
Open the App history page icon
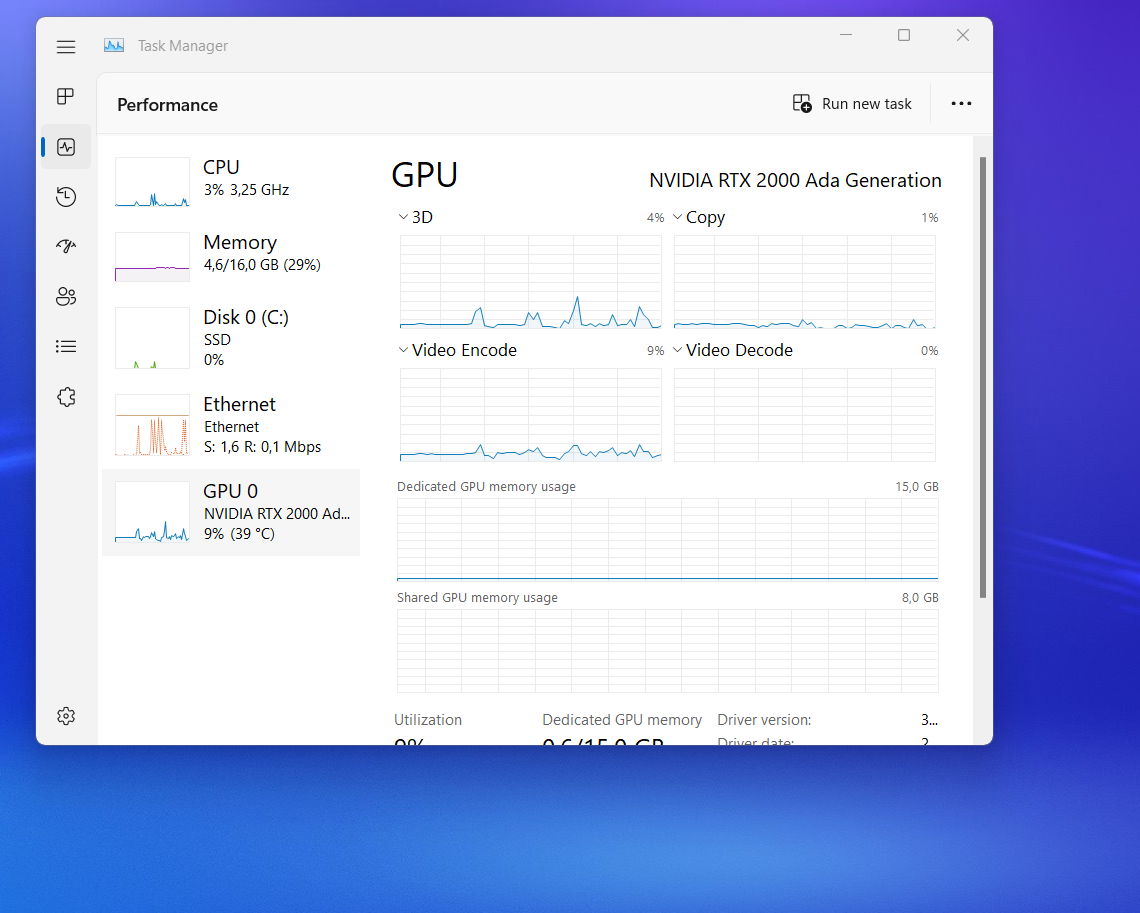coord(66,197)
